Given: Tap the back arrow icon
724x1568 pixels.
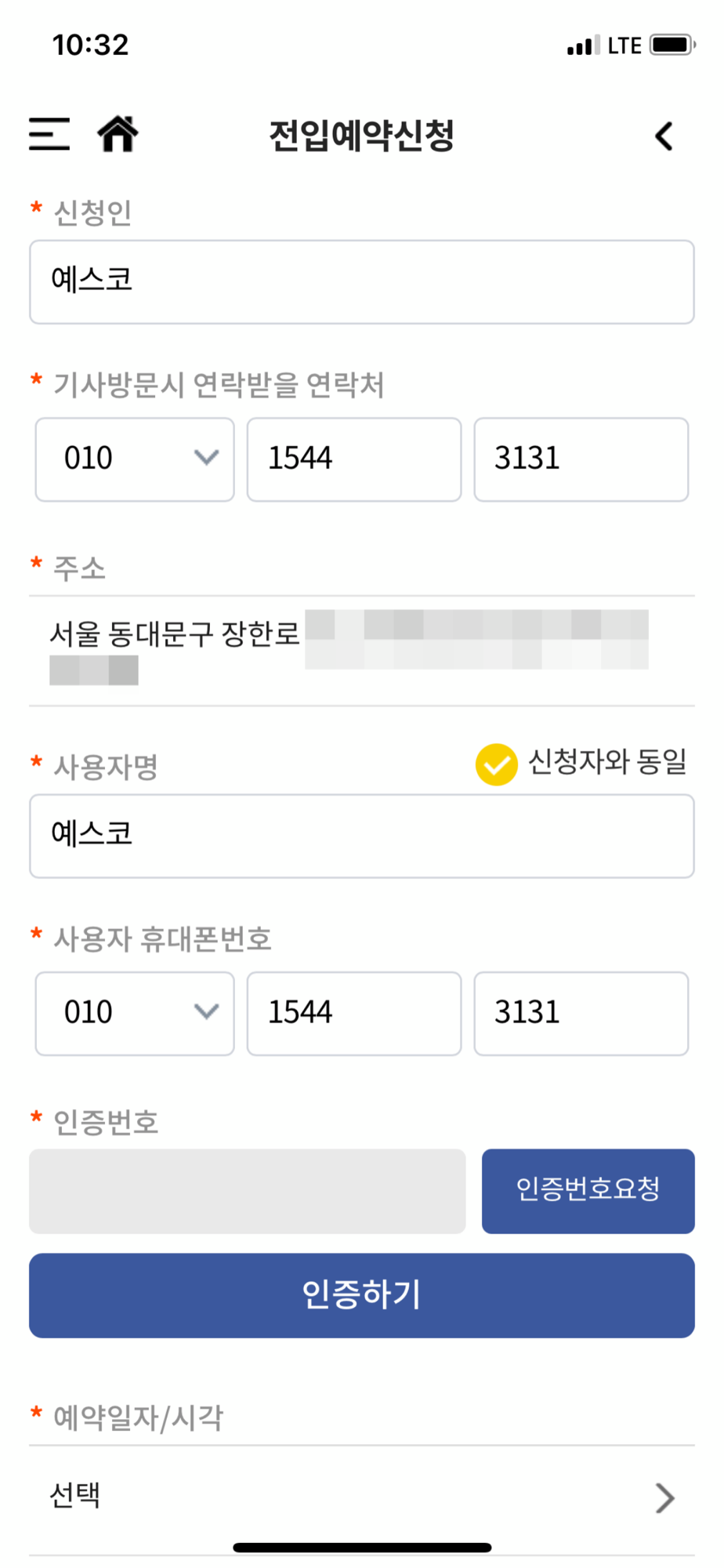Looking at the screenshot, I should pyautogui.click(x=664, y=136).
